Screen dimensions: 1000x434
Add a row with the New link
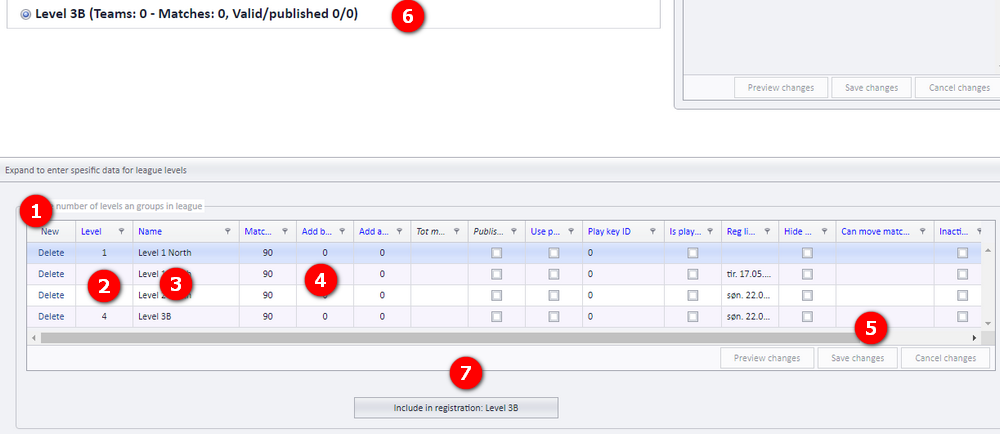[50, 231]
